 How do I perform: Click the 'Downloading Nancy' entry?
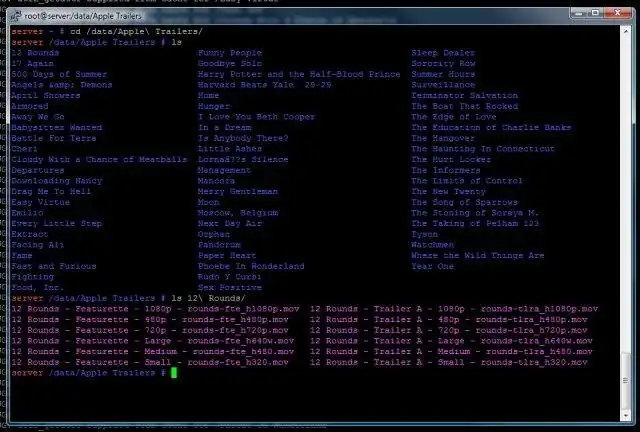[x=57, y=180]
